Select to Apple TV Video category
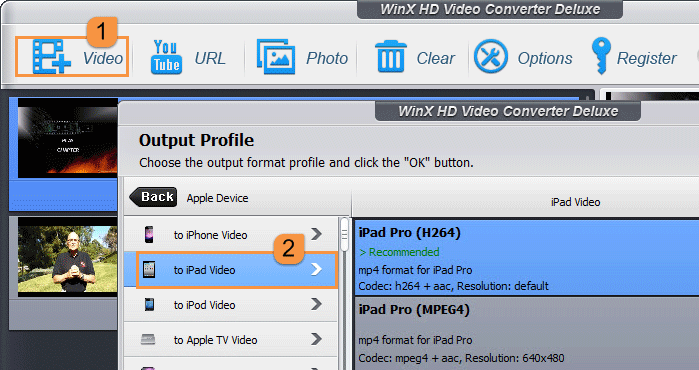The image size is (699, 370). (230, 340)
